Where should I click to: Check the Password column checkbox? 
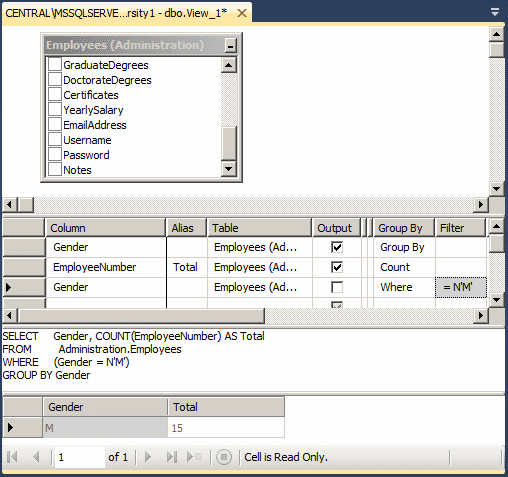(x=55, y=155)
